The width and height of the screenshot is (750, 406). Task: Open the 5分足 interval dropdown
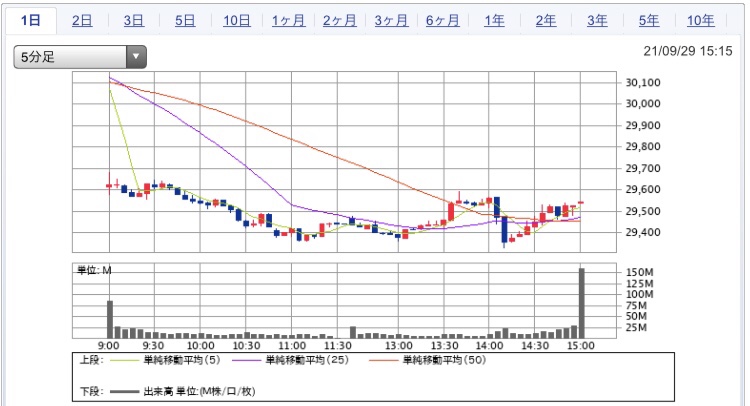[80, 57]
